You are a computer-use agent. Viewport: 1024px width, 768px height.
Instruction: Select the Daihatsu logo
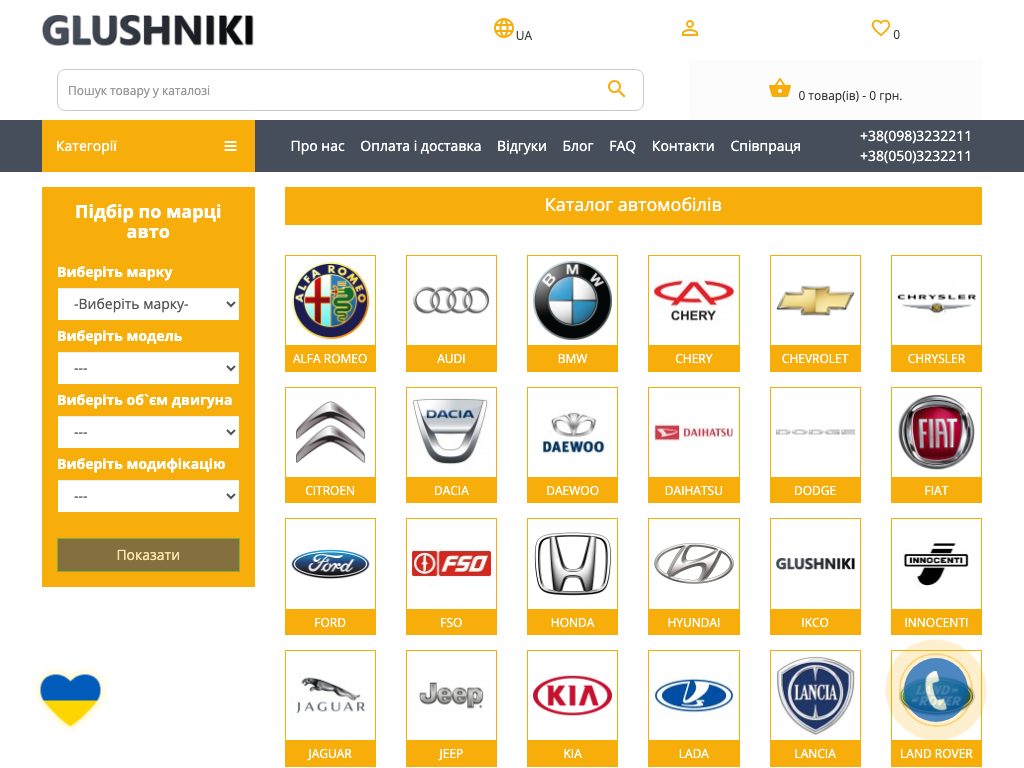click(694, 432)
